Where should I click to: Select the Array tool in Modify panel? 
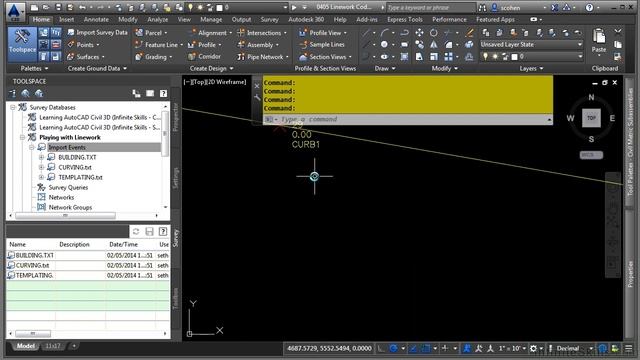[449, 57]
